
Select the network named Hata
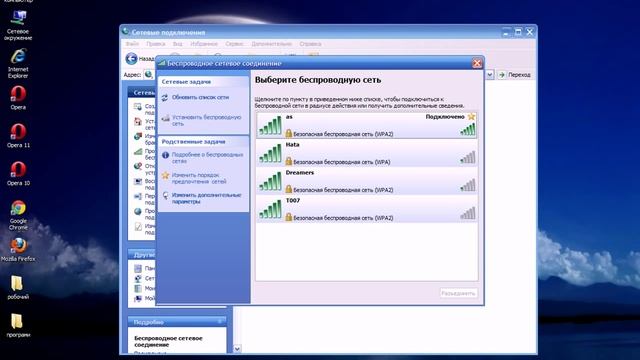click(367, 153)
